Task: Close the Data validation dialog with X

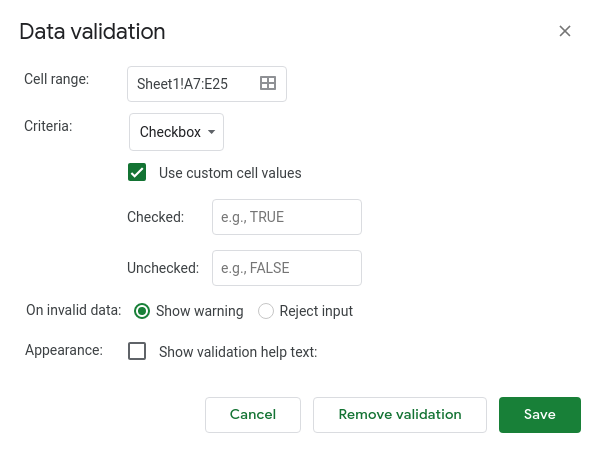Action: pos(565,31)
